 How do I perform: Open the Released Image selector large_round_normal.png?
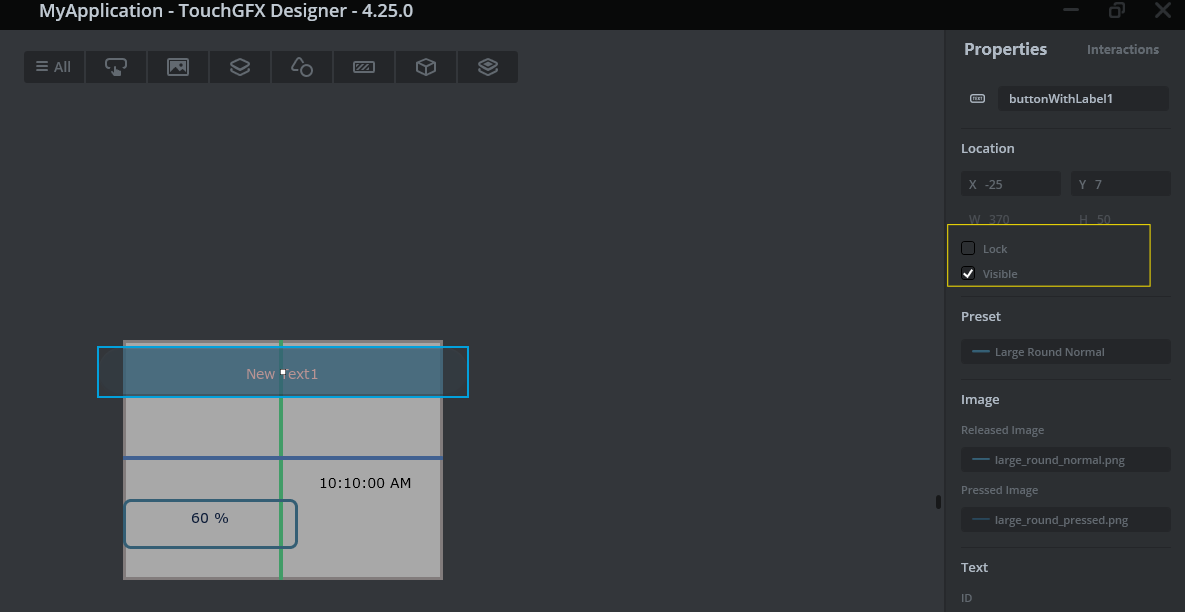click(x=1065, y=459)
